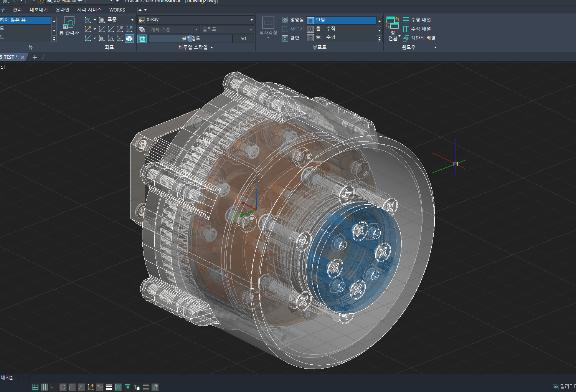Click the viewport control label in top-left corner

coord(2,67)
